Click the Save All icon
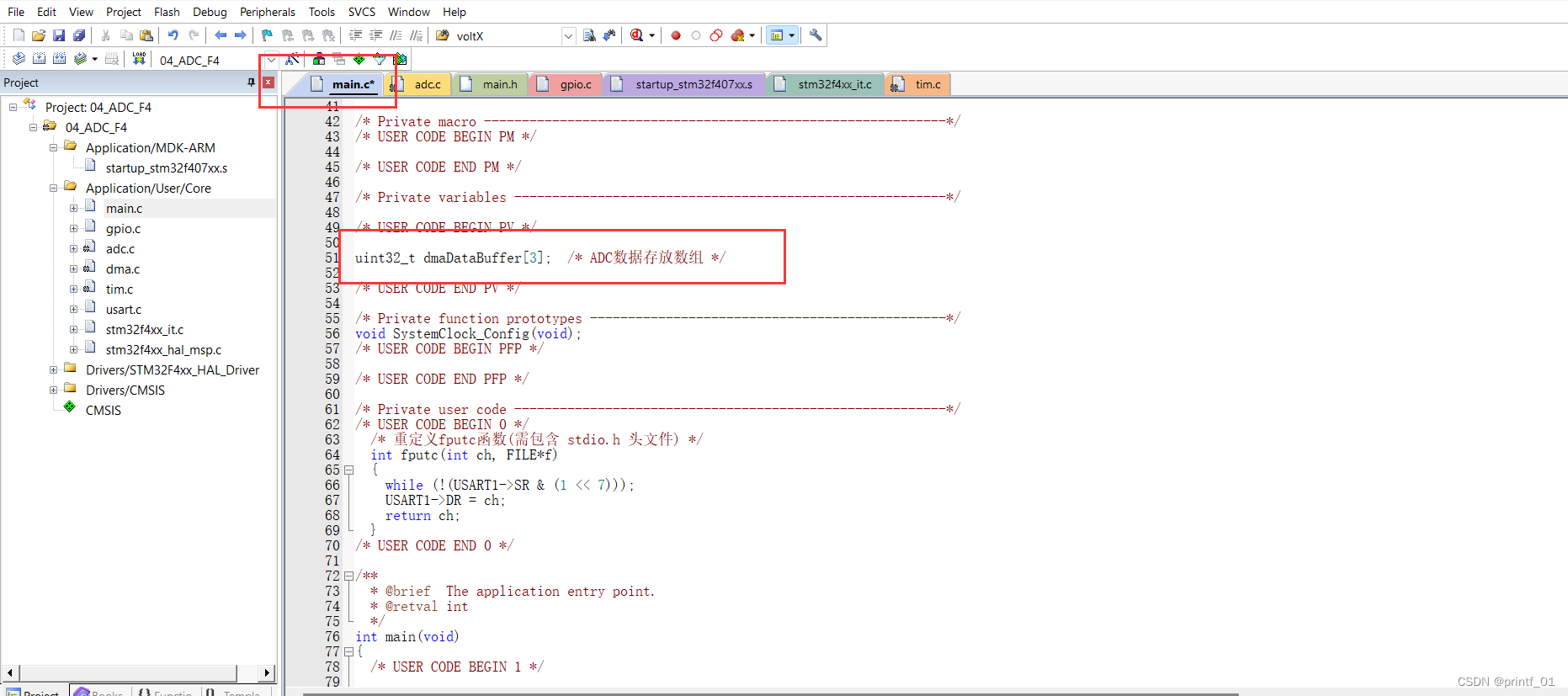 click(x=79, y=35)
